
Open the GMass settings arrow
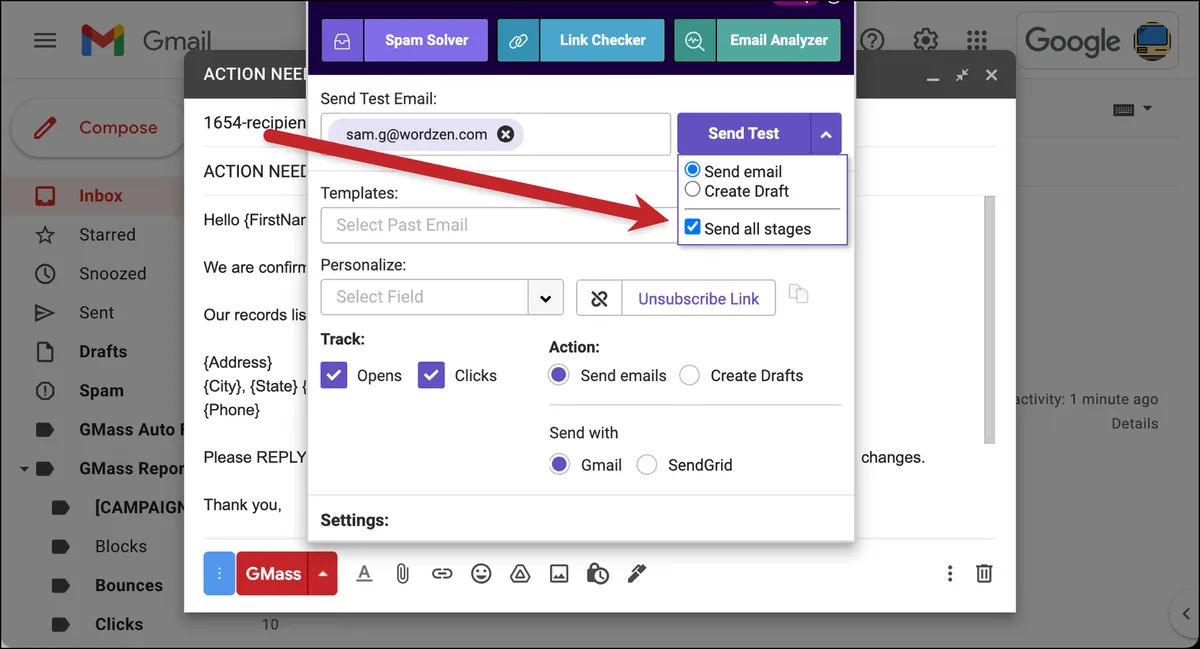click(323, 574)
